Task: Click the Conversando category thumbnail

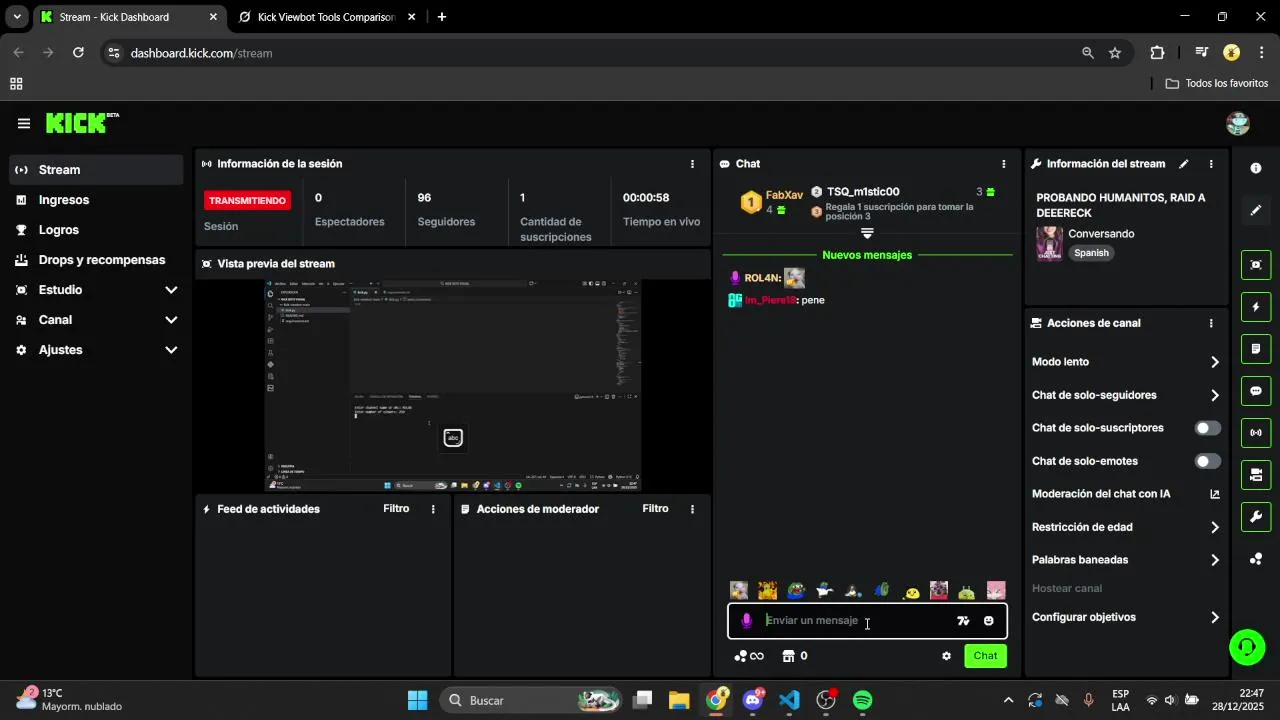Action: (1049, 243)
